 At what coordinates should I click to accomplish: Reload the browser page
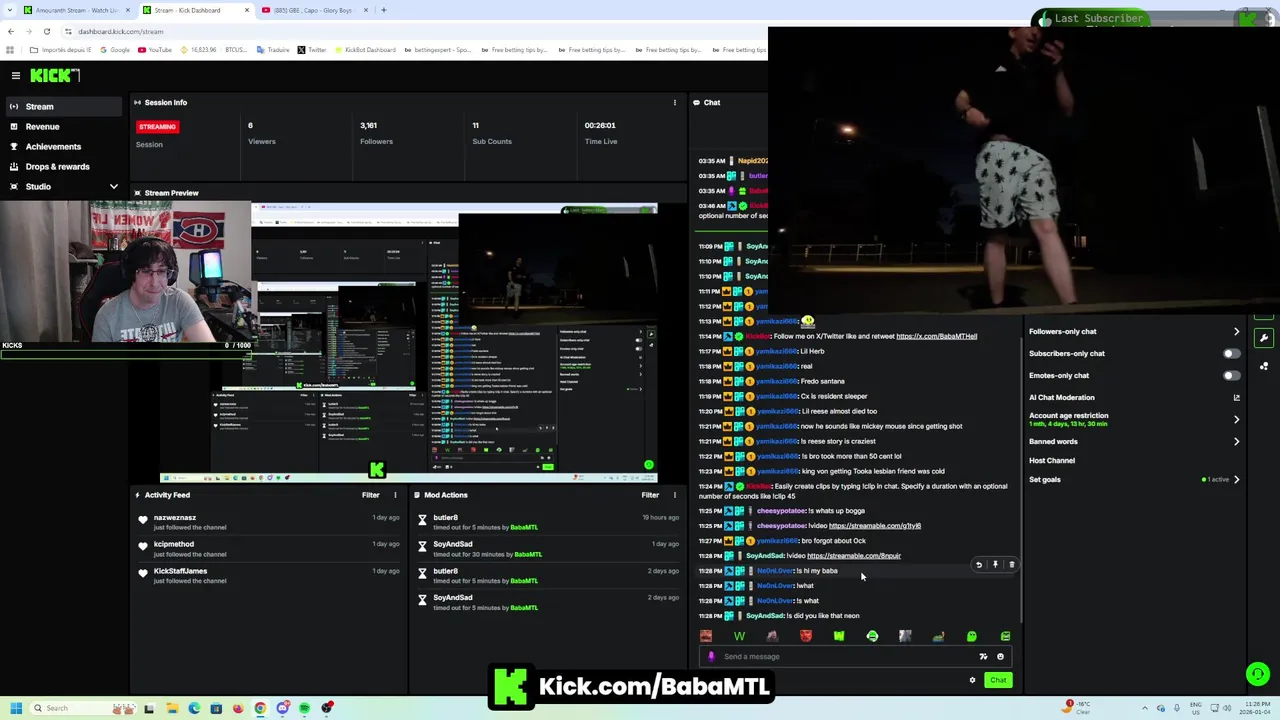tap(46, 31)
